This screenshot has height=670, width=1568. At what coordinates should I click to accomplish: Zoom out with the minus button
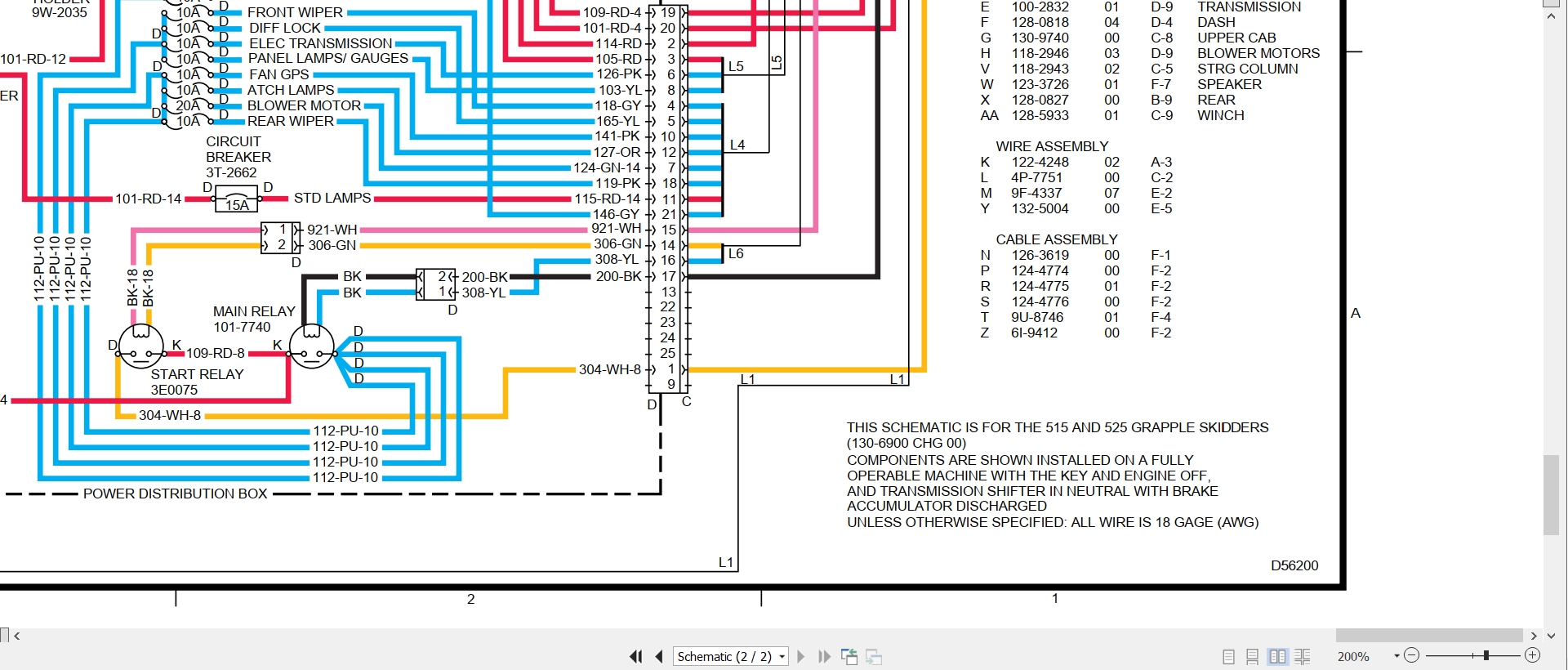[x=1412, y=655]
